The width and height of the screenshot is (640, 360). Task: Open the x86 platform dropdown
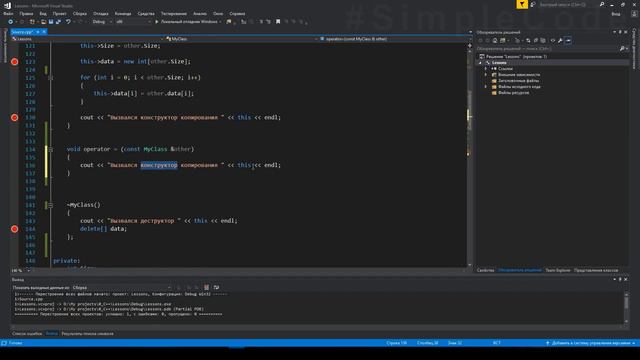pos(133,22)
